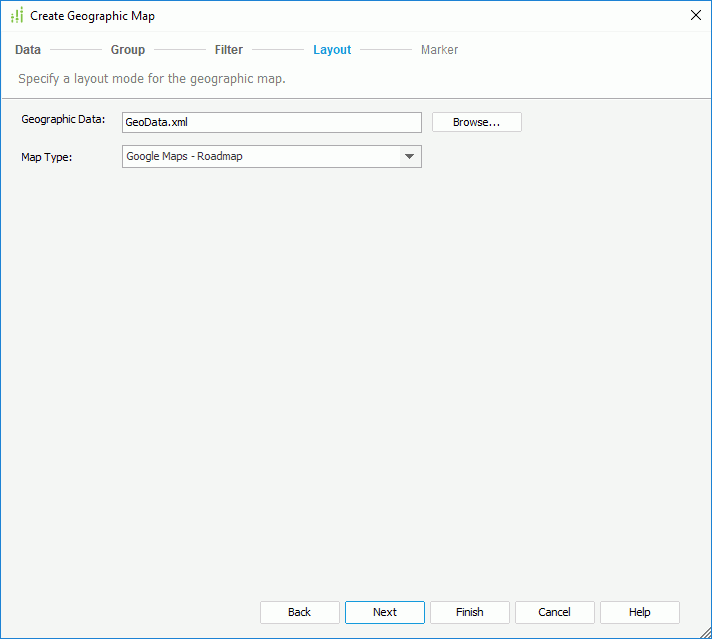Click the Geographic Data text field

pos(272,122)
